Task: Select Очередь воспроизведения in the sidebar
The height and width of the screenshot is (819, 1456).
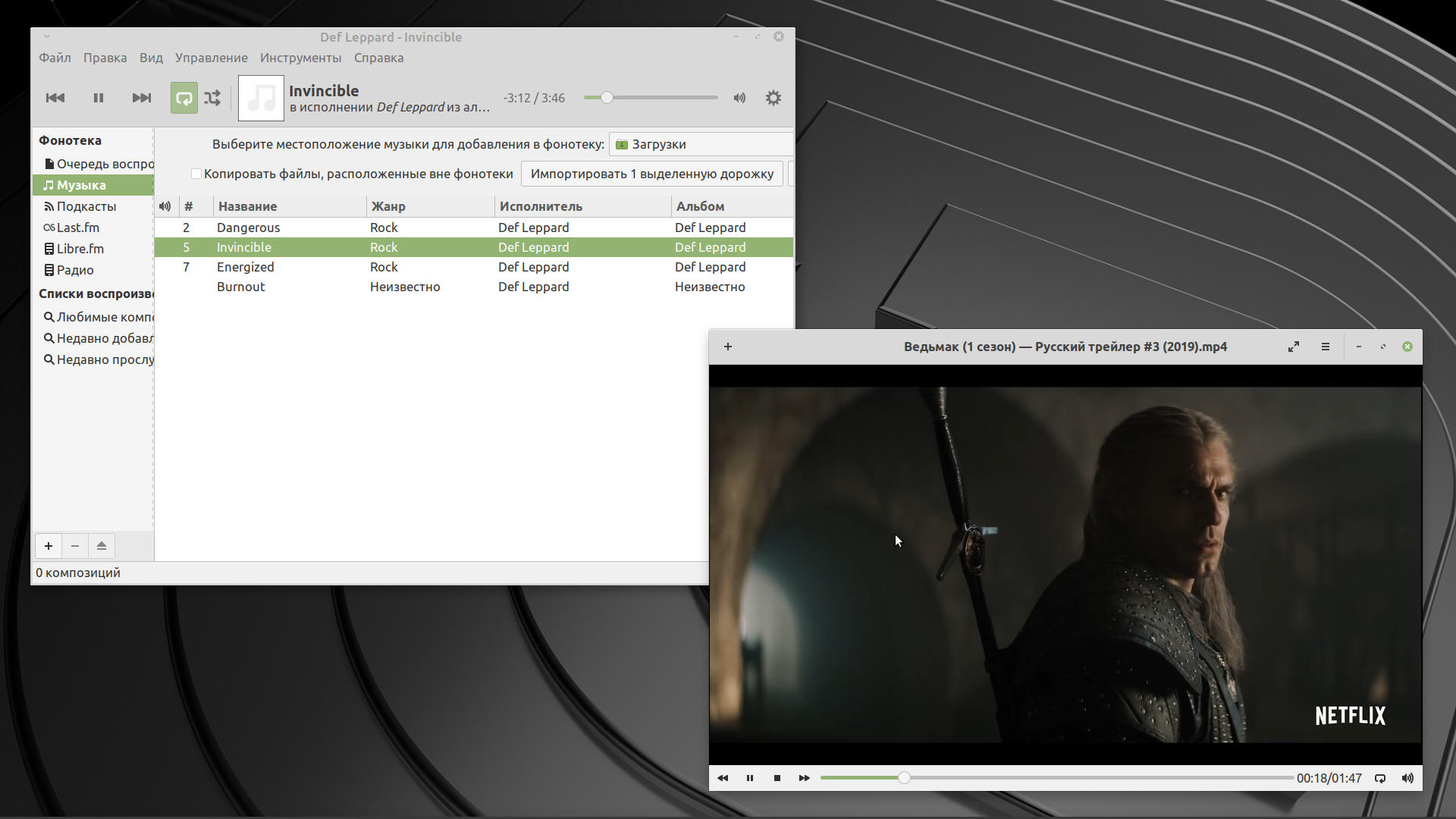Action: click(93, 164)
